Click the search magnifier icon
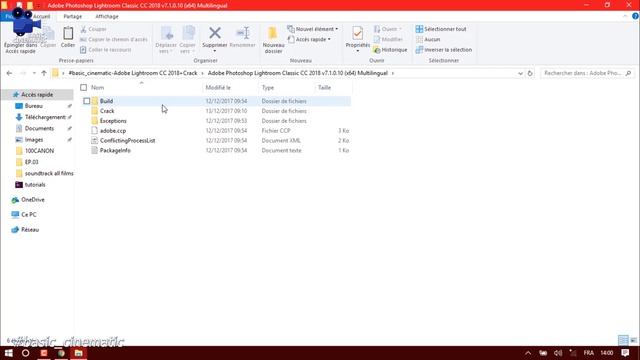 pyautogui.click(x=629, y=73)
